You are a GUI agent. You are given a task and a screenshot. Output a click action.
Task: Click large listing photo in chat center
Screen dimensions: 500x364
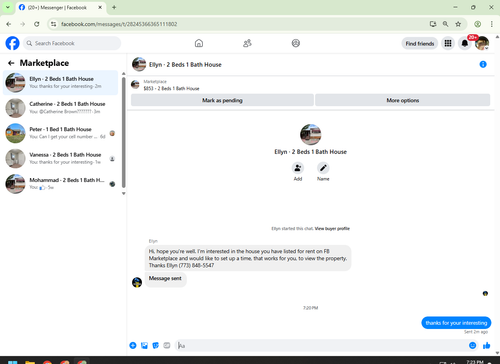point(310,134)
